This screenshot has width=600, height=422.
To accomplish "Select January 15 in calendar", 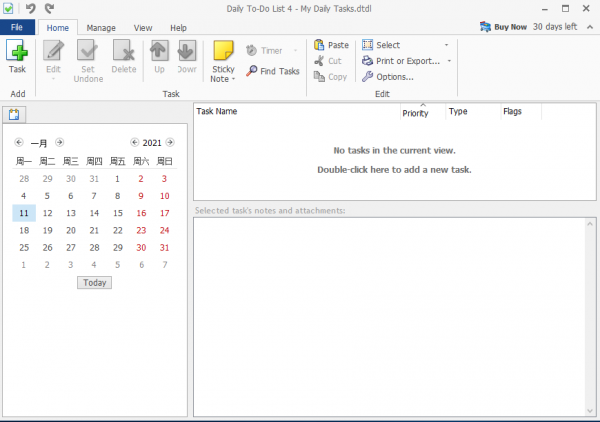I will pos(118,213).
